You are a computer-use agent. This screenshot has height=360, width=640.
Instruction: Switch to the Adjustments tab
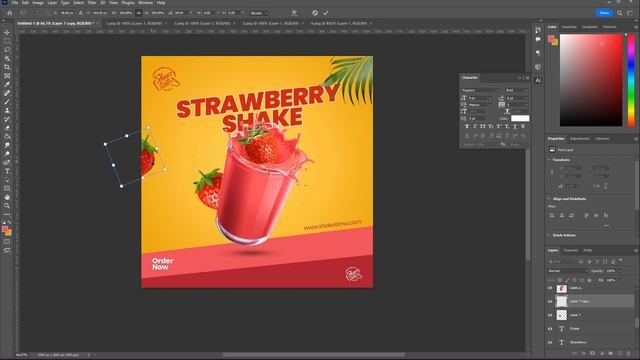click(x=580, y=139)
